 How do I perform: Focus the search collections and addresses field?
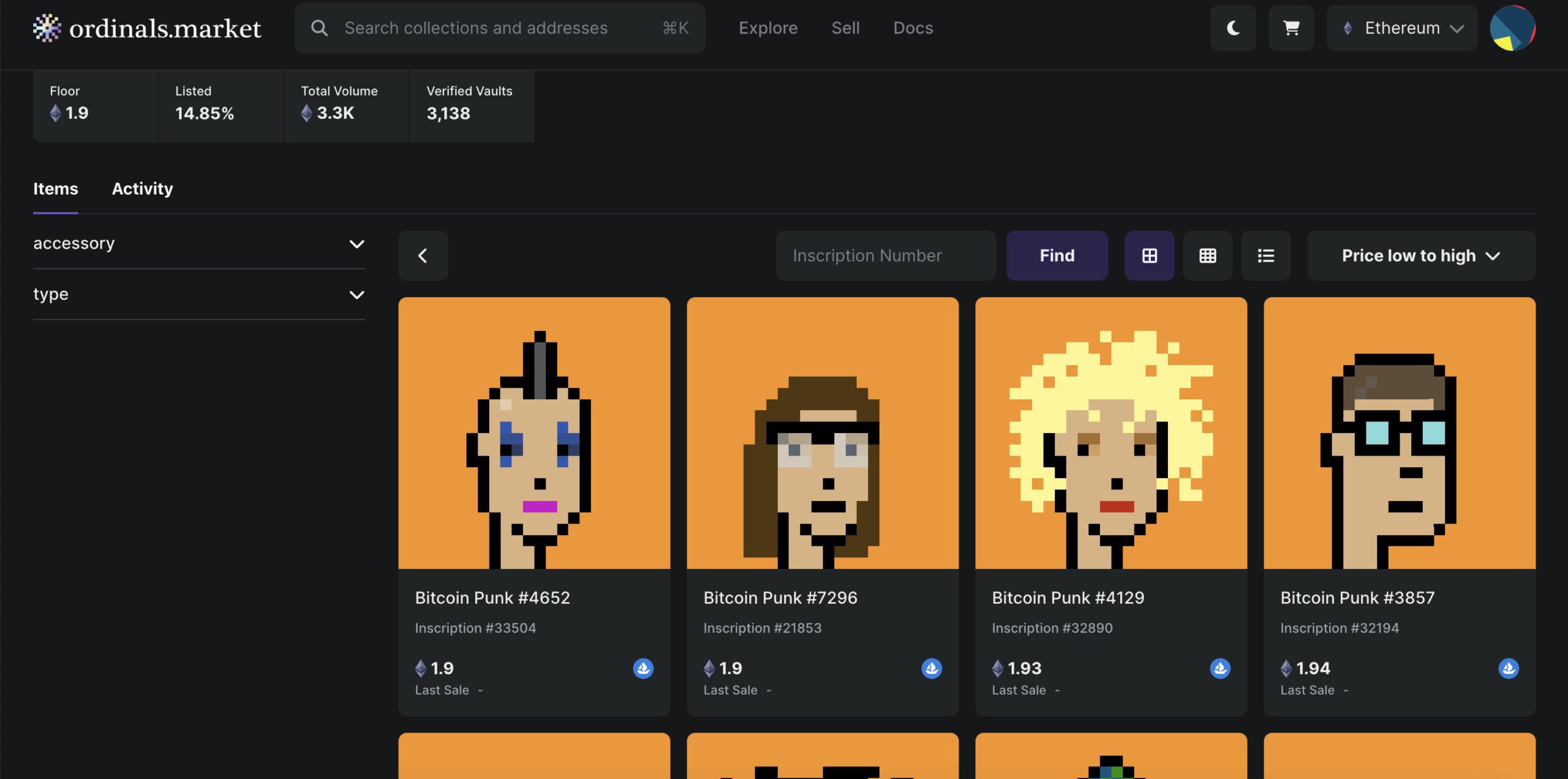(x=500, y=28)
